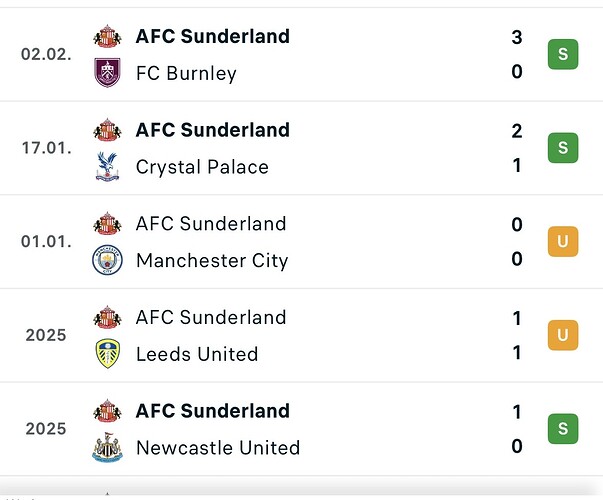Screen dimensions: 603x500
Task: Open the FC Burnley team link
Action: pos(186,73)
